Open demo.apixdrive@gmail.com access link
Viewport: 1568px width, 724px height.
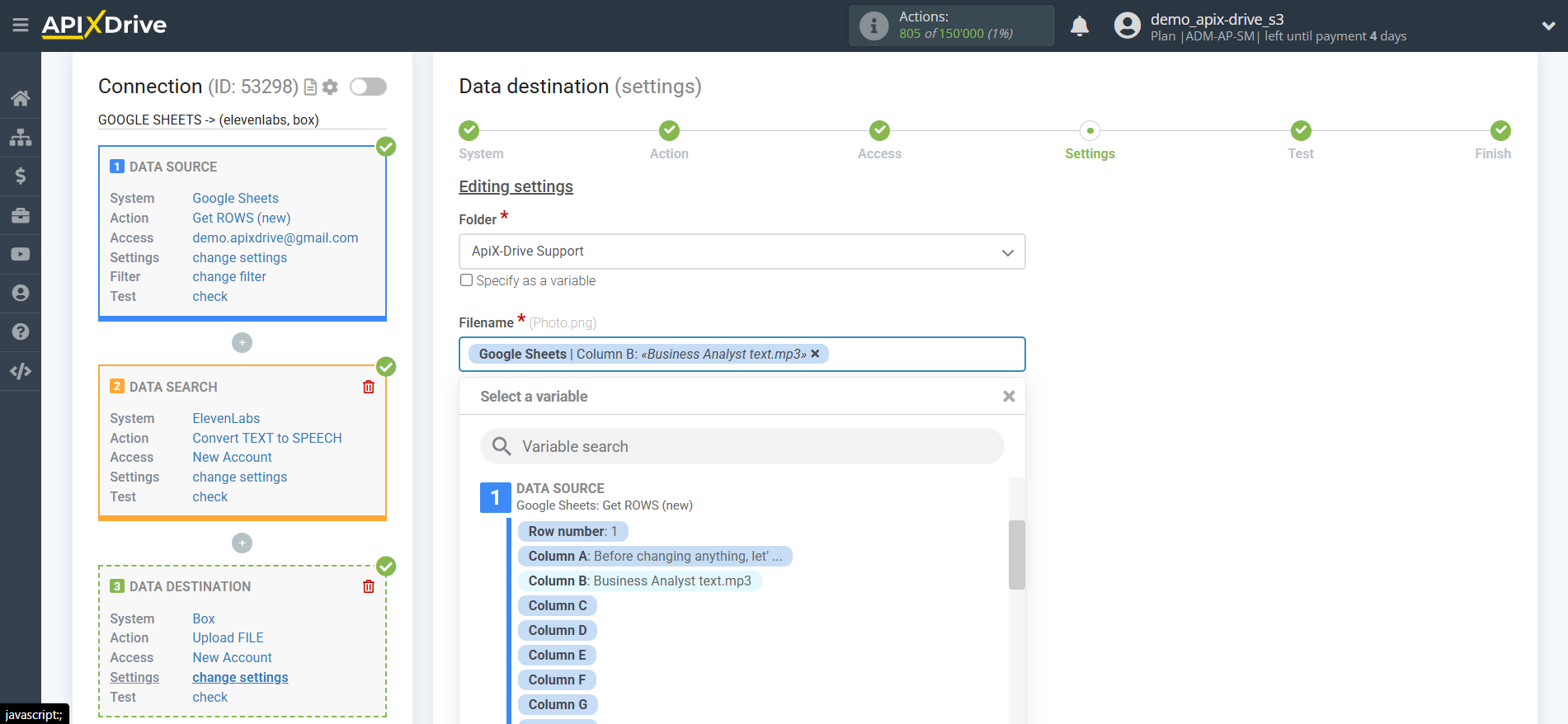(x=275, y=237)
